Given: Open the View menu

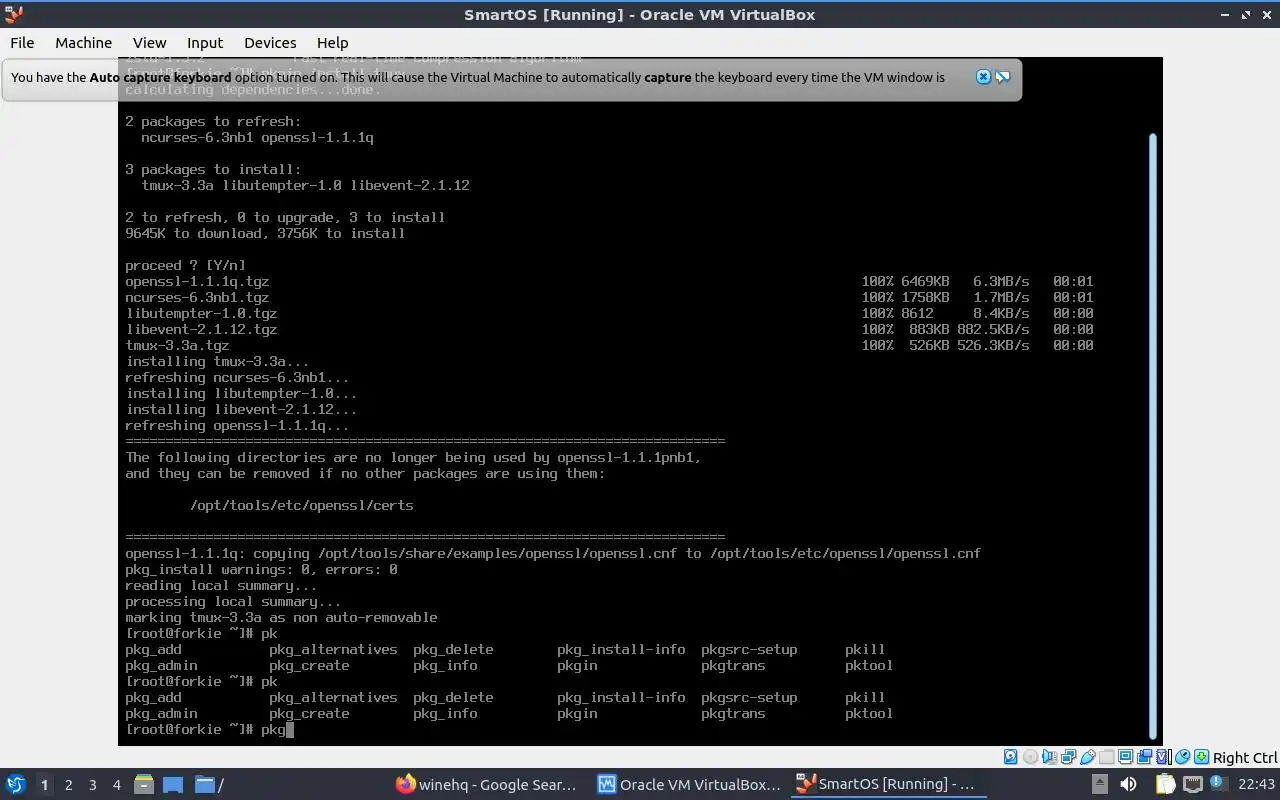Looking at the screenshot, I should (x=149, y=42).
